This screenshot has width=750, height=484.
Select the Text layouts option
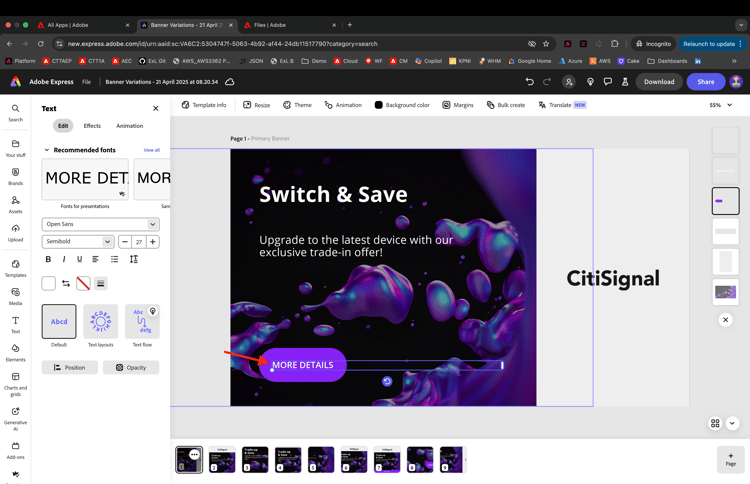click(100, 321)
